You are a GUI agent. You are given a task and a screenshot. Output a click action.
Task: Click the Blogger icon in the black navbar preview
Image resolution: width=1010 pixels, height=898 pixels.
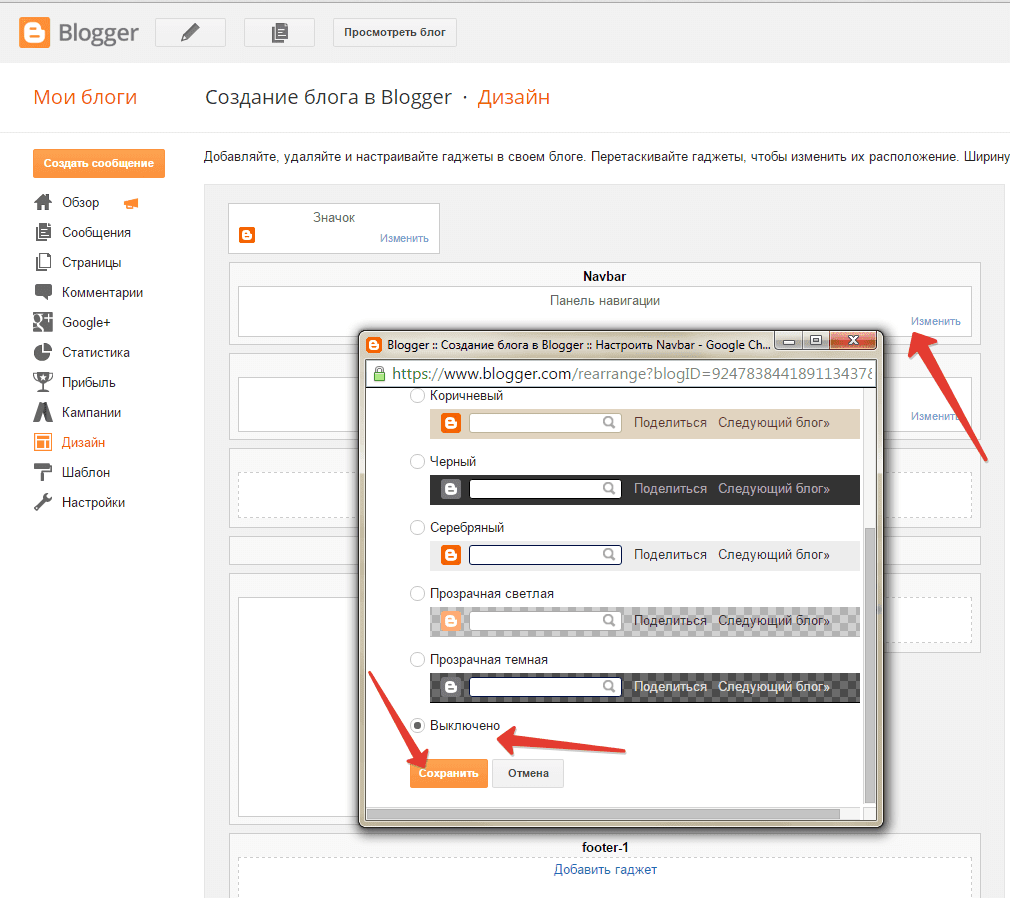pos(451,489)
